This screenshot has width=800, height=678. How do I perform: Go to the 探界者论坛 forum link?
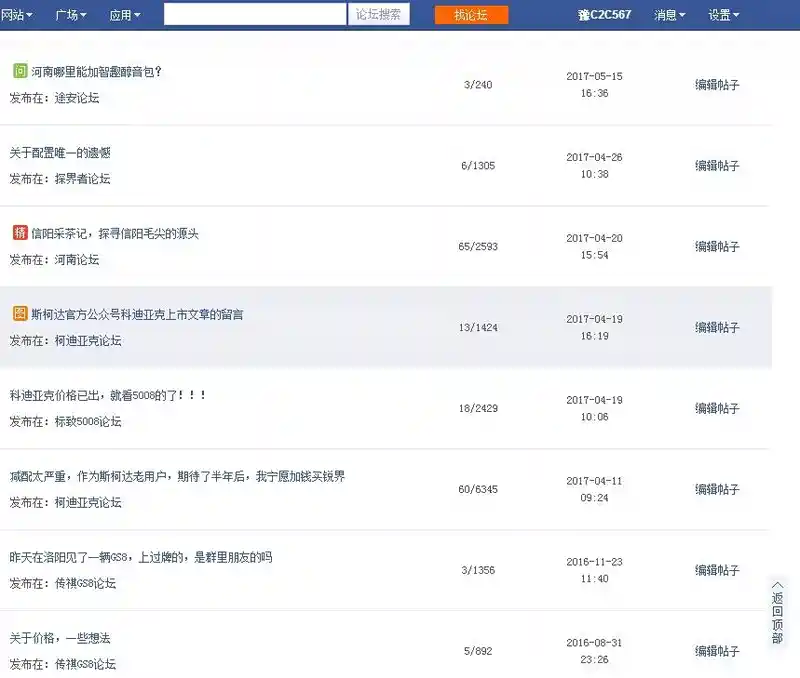82,179
